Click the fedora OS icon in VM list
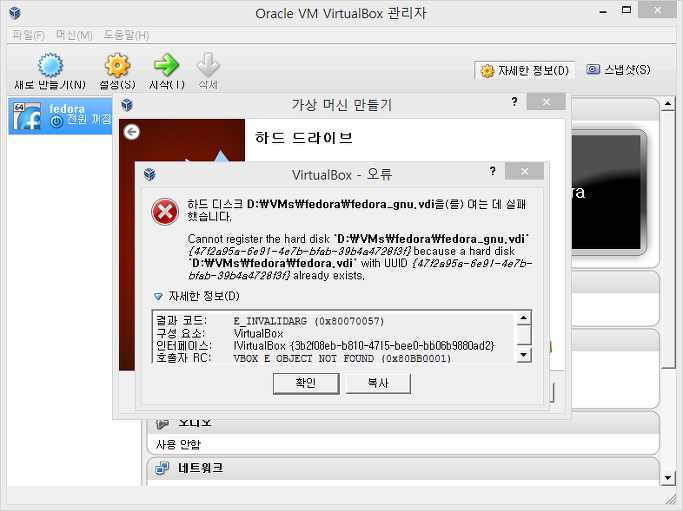Image resolution: width=683 pixels, height=511 pixels. click(x=27, y=116)
